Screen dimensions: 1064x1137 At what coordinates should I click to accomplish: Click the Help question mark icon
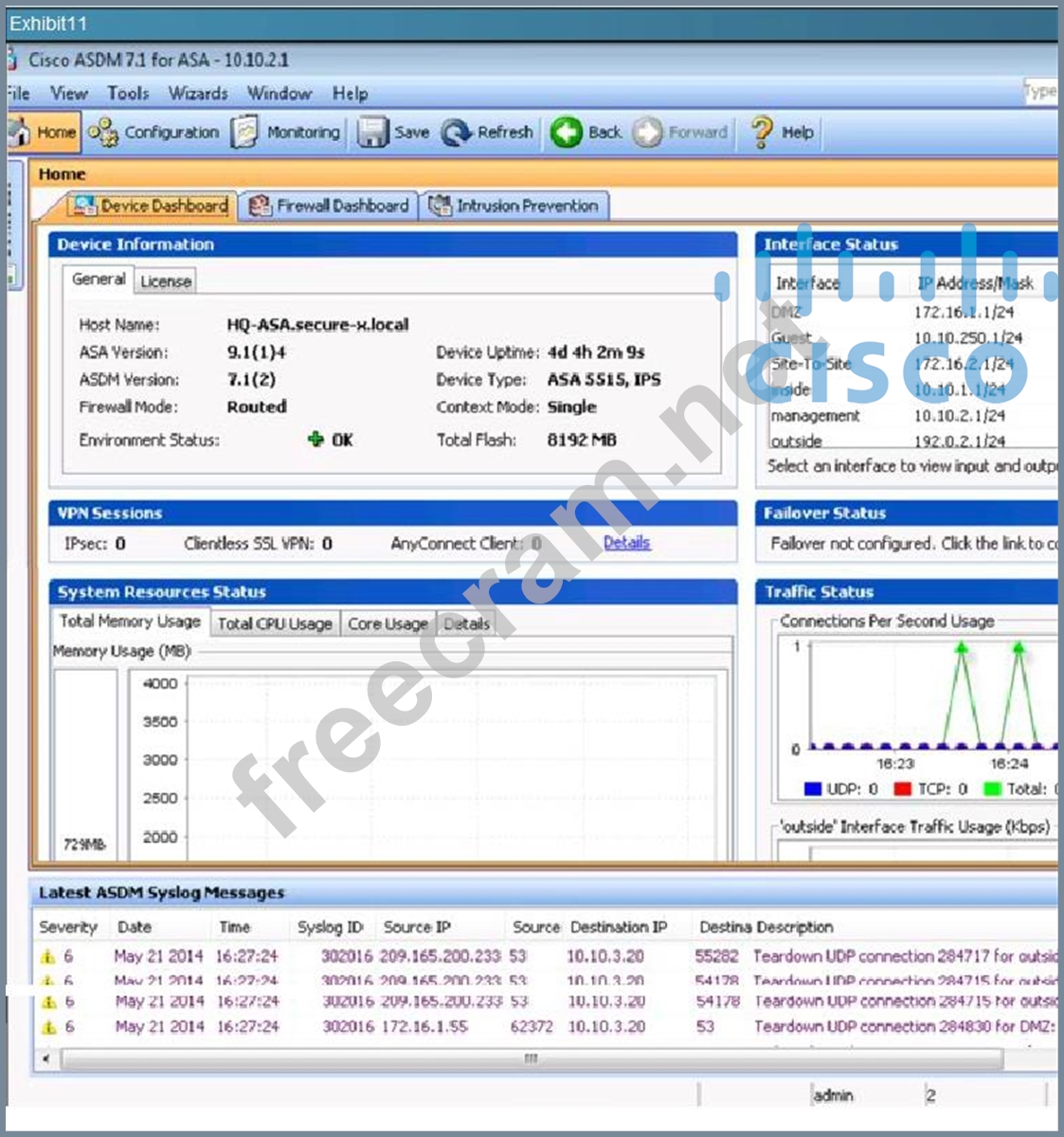tap(762, 133)
